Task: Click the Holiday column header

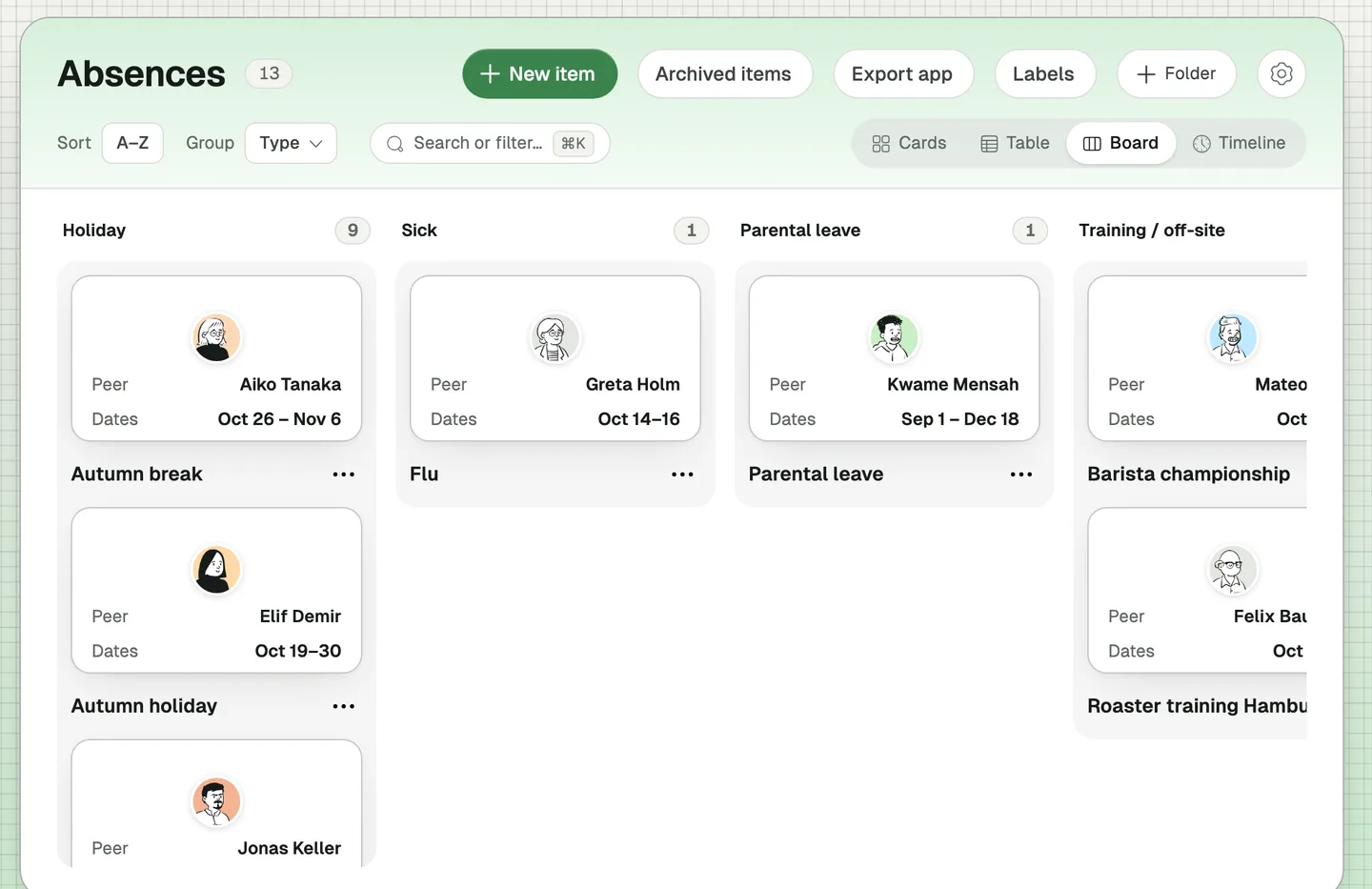Action: click(x=94, y=231)
